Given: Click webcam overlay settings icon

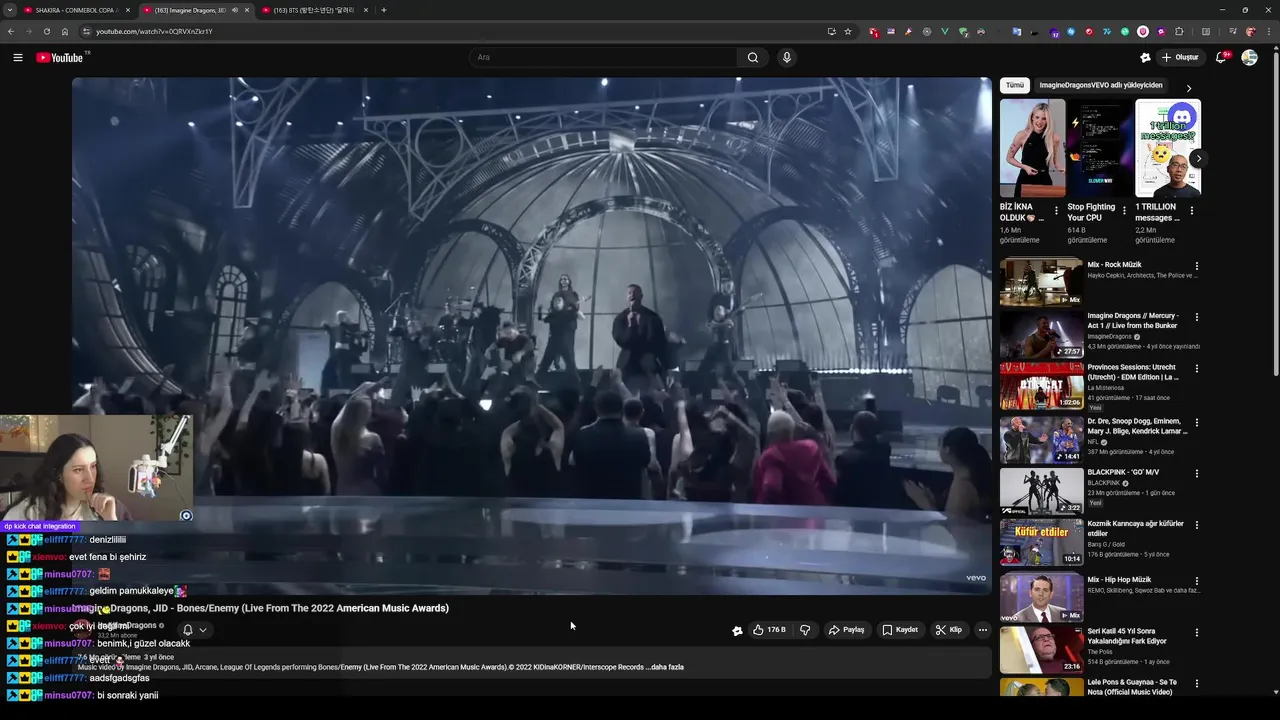Looking at the screenshot, I should point(186,516).
